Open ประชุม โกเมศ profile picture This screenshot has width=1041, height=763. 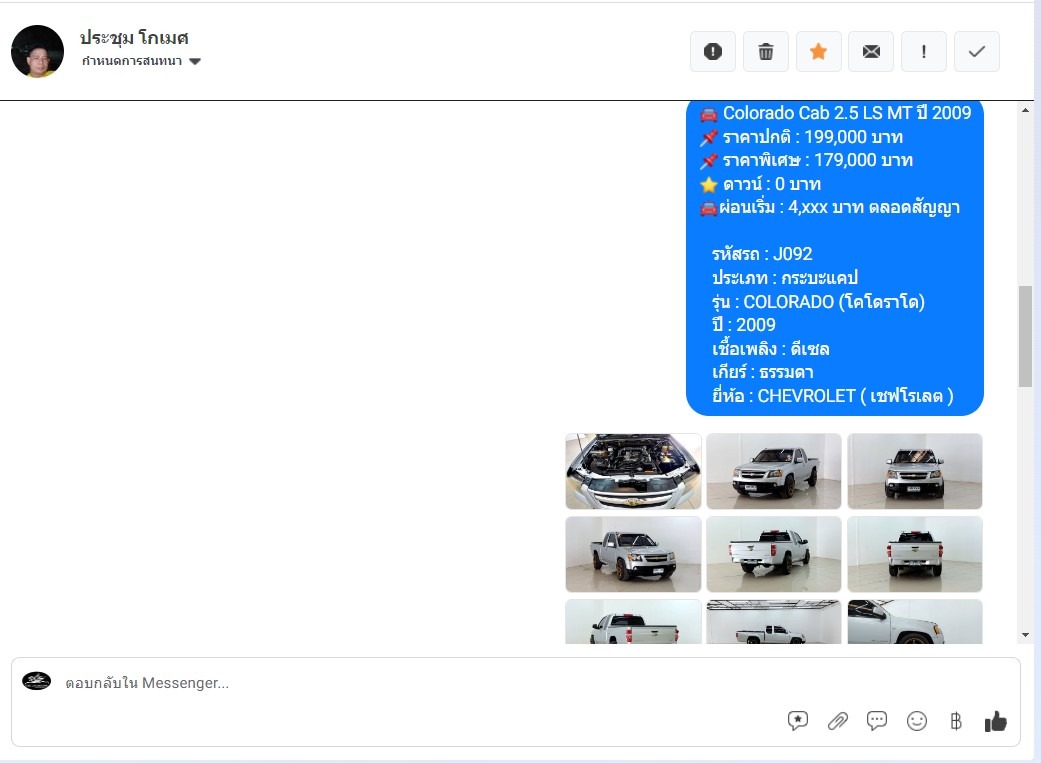pos(37,51)
